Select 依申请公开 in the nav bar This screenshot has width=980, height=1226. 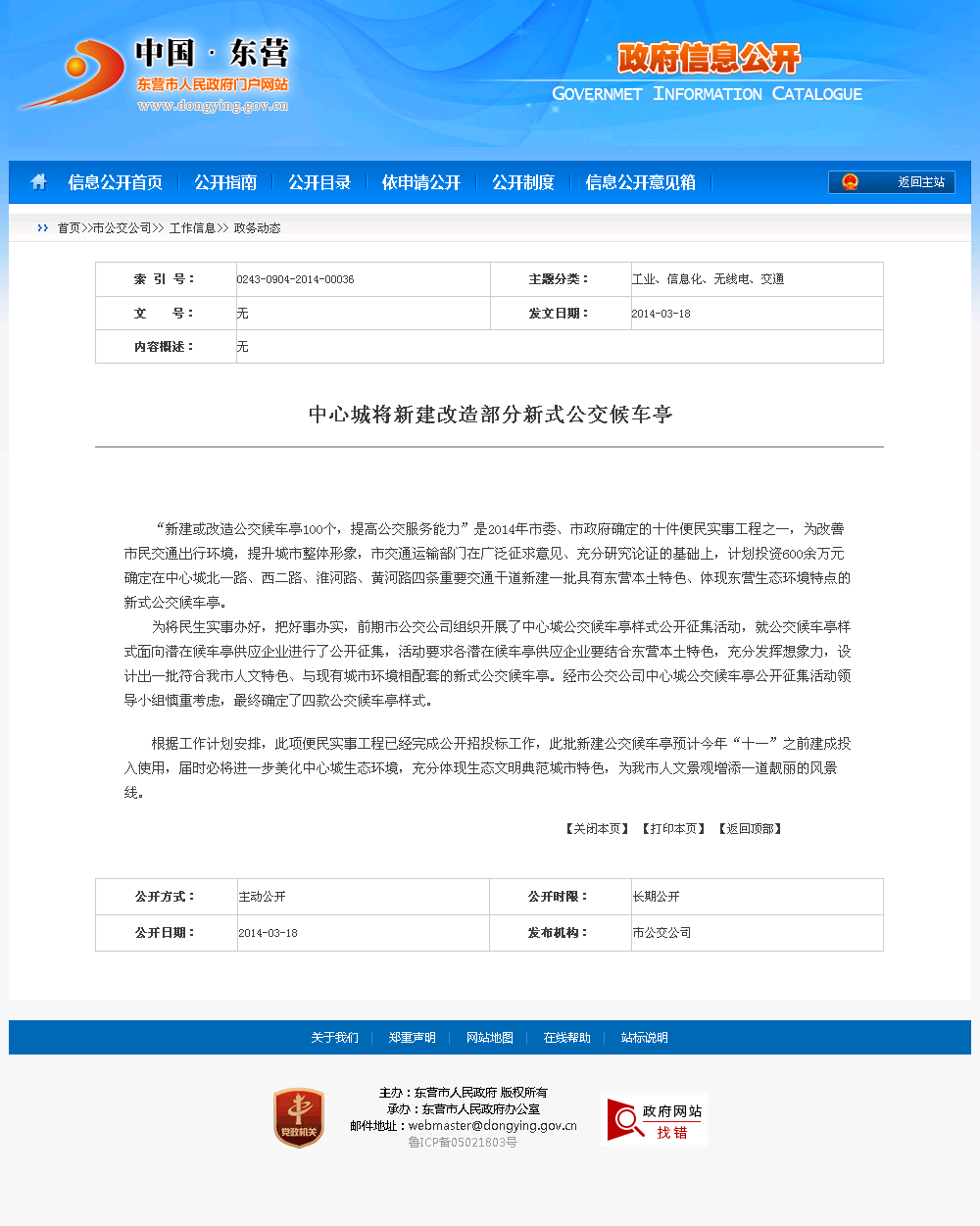(x=421, y=182)
